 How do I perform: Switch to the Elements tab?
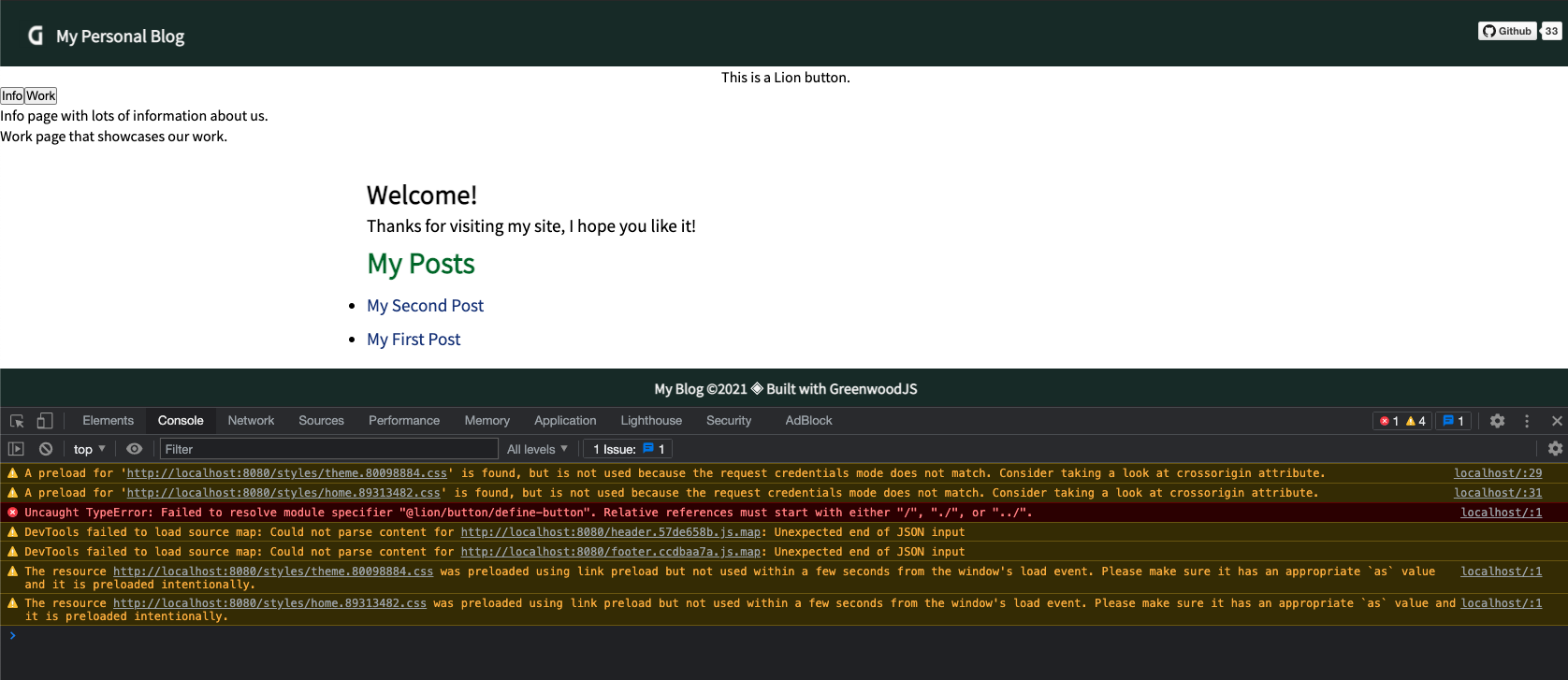coord(108,421)
